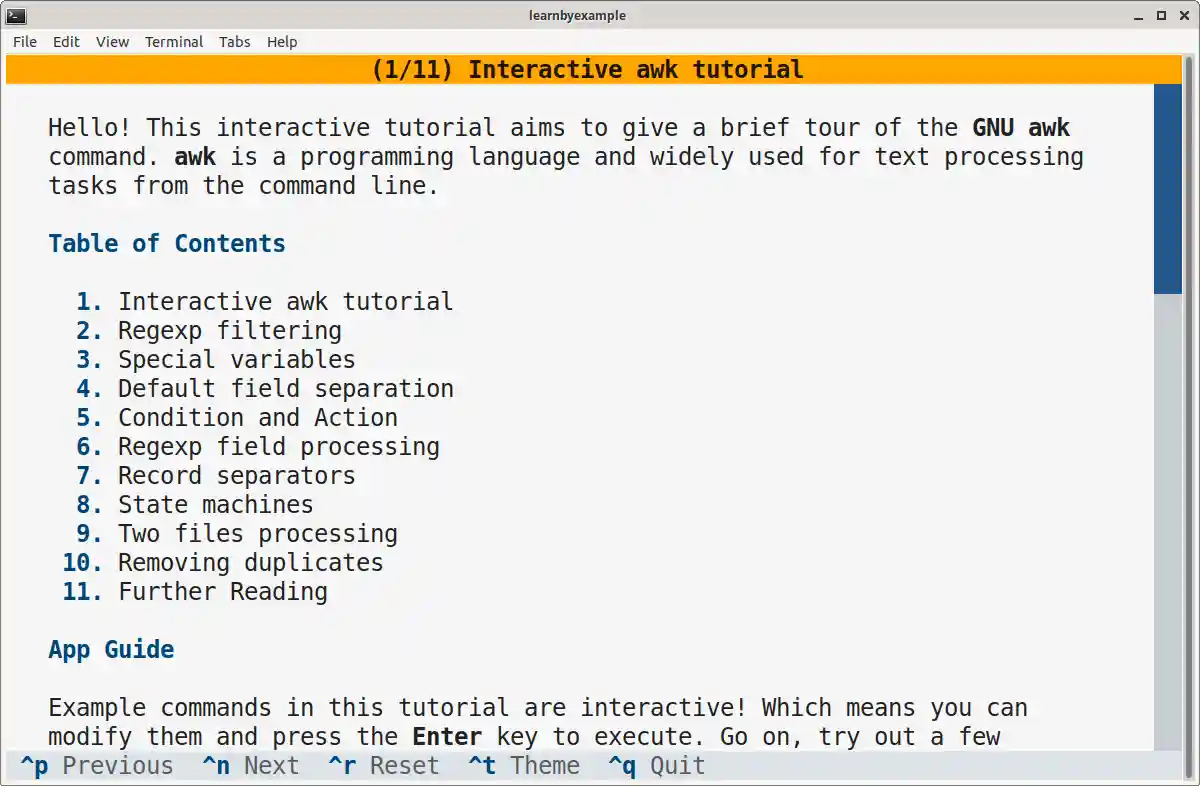Select the Record separators chapter
This screenshot has height=786, width=1200.
pos(236,475)
